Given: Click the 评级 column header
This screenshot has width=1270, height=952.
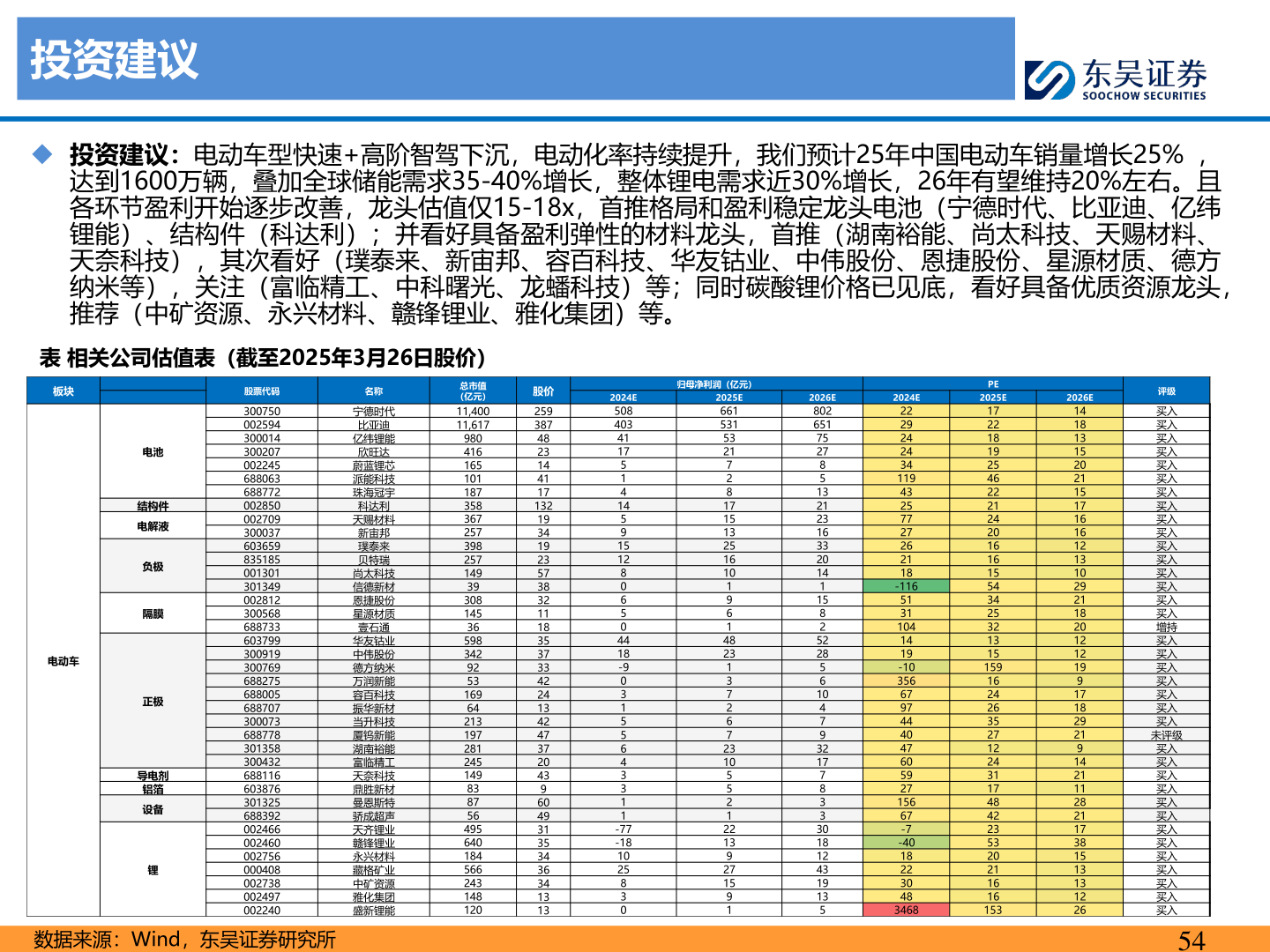Looking at the screenshot, I should click(1167, 390).
